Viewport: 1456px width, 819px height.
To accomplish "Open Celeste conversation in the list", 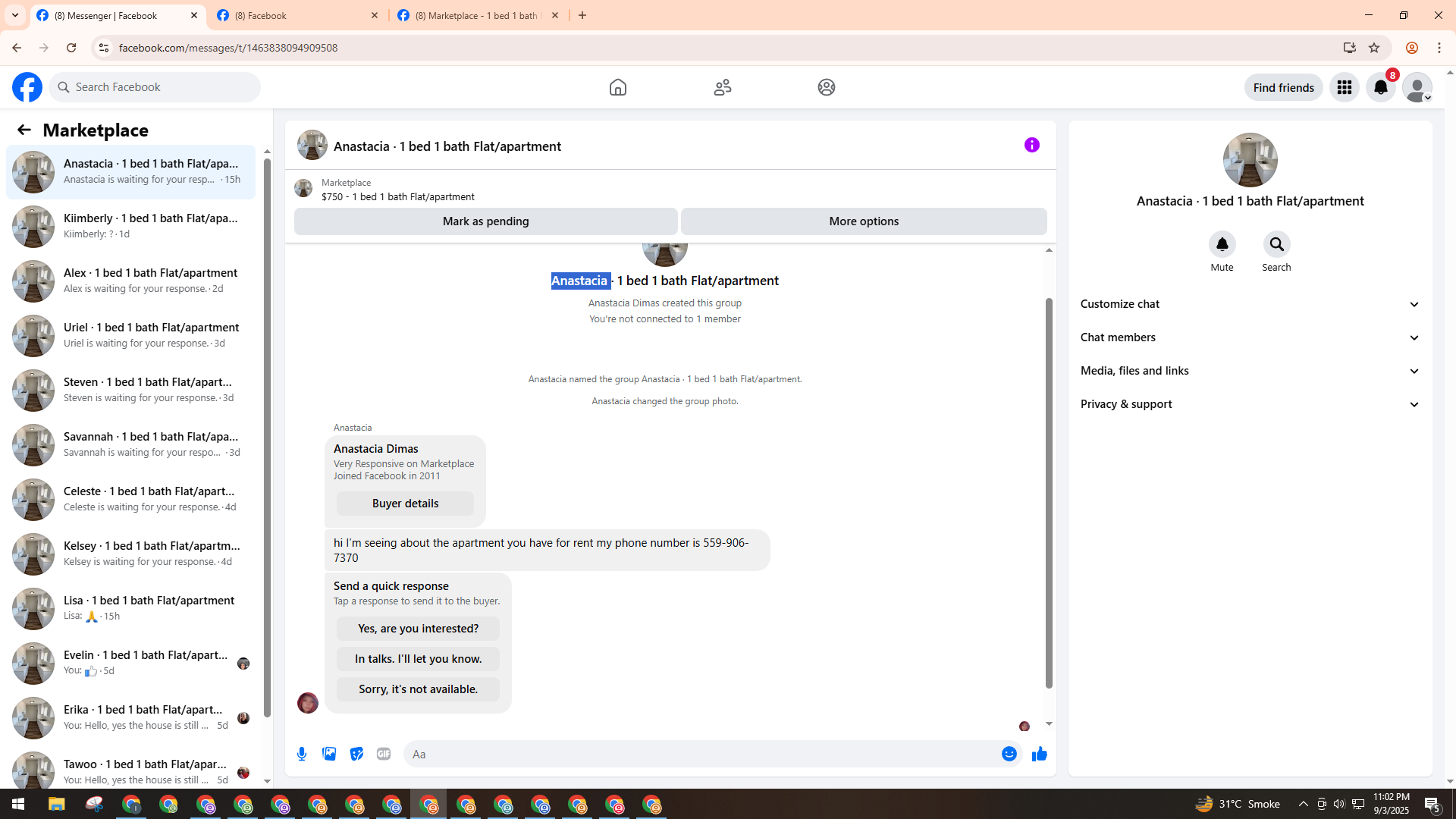I will tap(131, 499).
